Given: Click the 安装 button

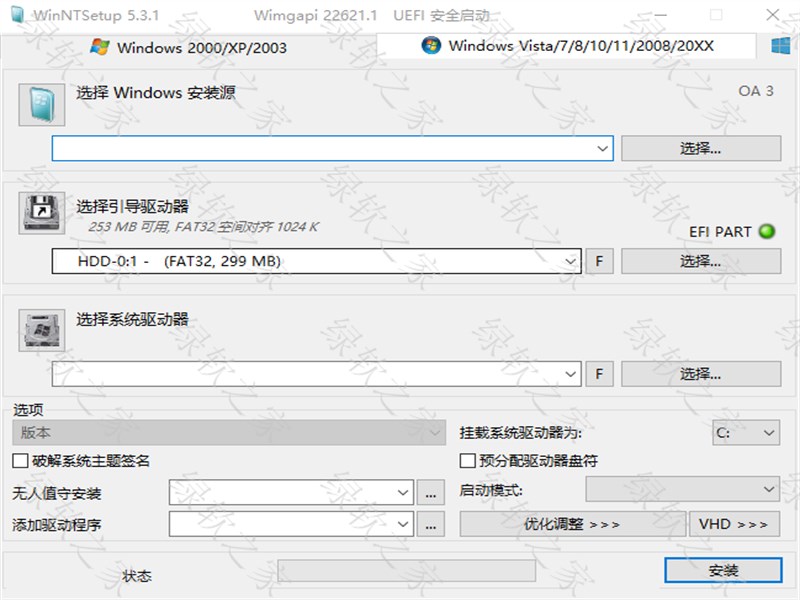Looking at the screenshot, I should 723,570.
